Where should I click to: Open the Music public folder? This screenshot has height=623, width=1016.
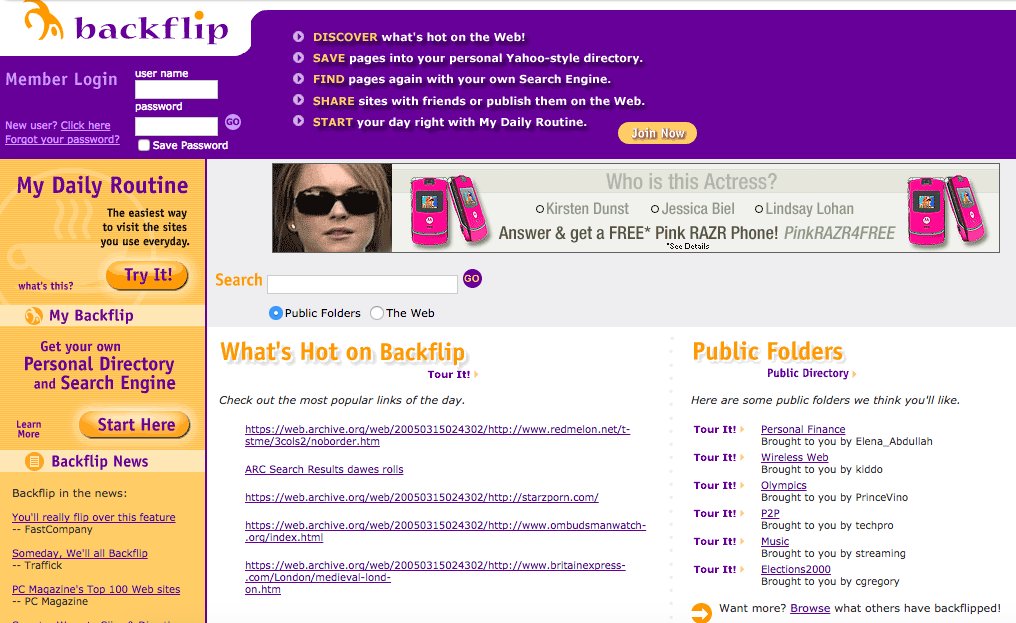coord(775,541)
